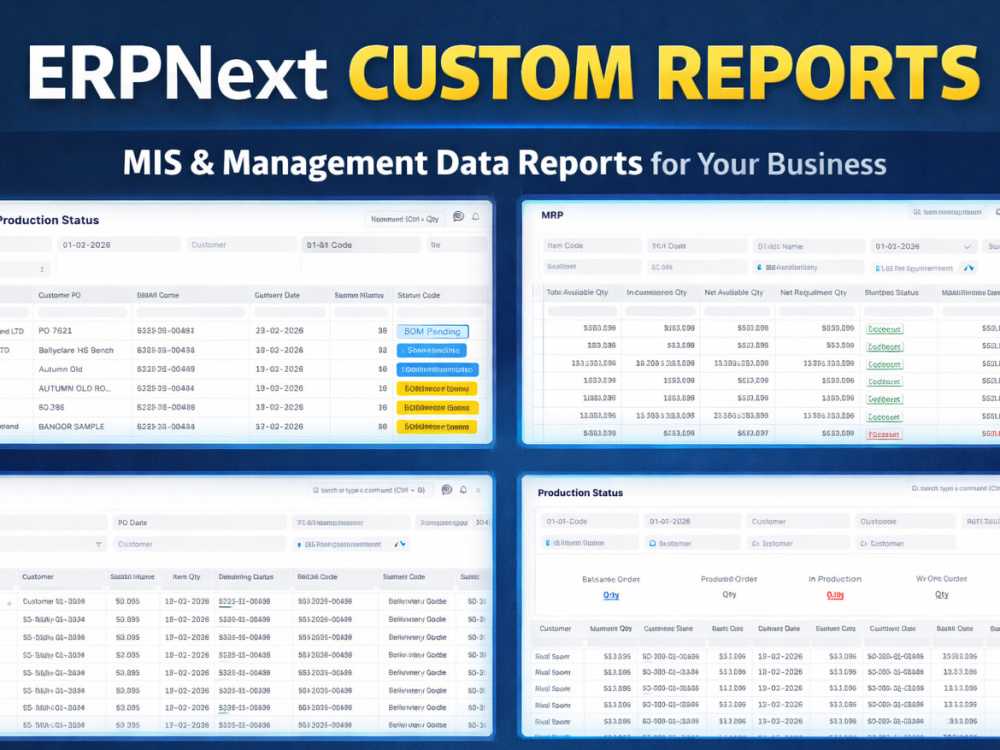
Task: Click the 'Item Qty' column header in bottom-left panel
Action: [x=186, y=577]
